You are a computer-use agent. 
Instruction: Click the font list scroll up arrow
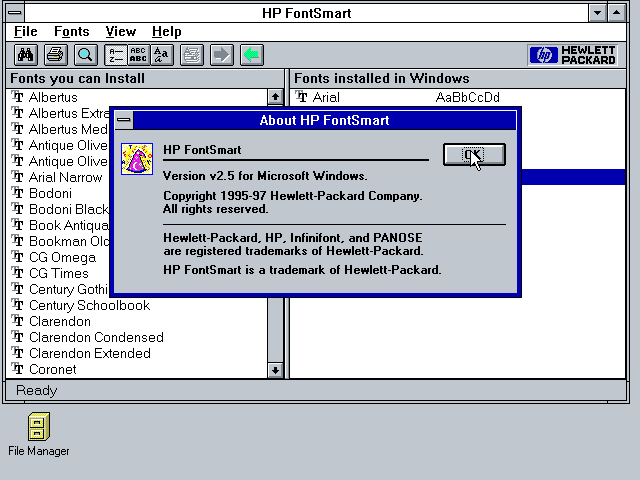tap(275, 97)
